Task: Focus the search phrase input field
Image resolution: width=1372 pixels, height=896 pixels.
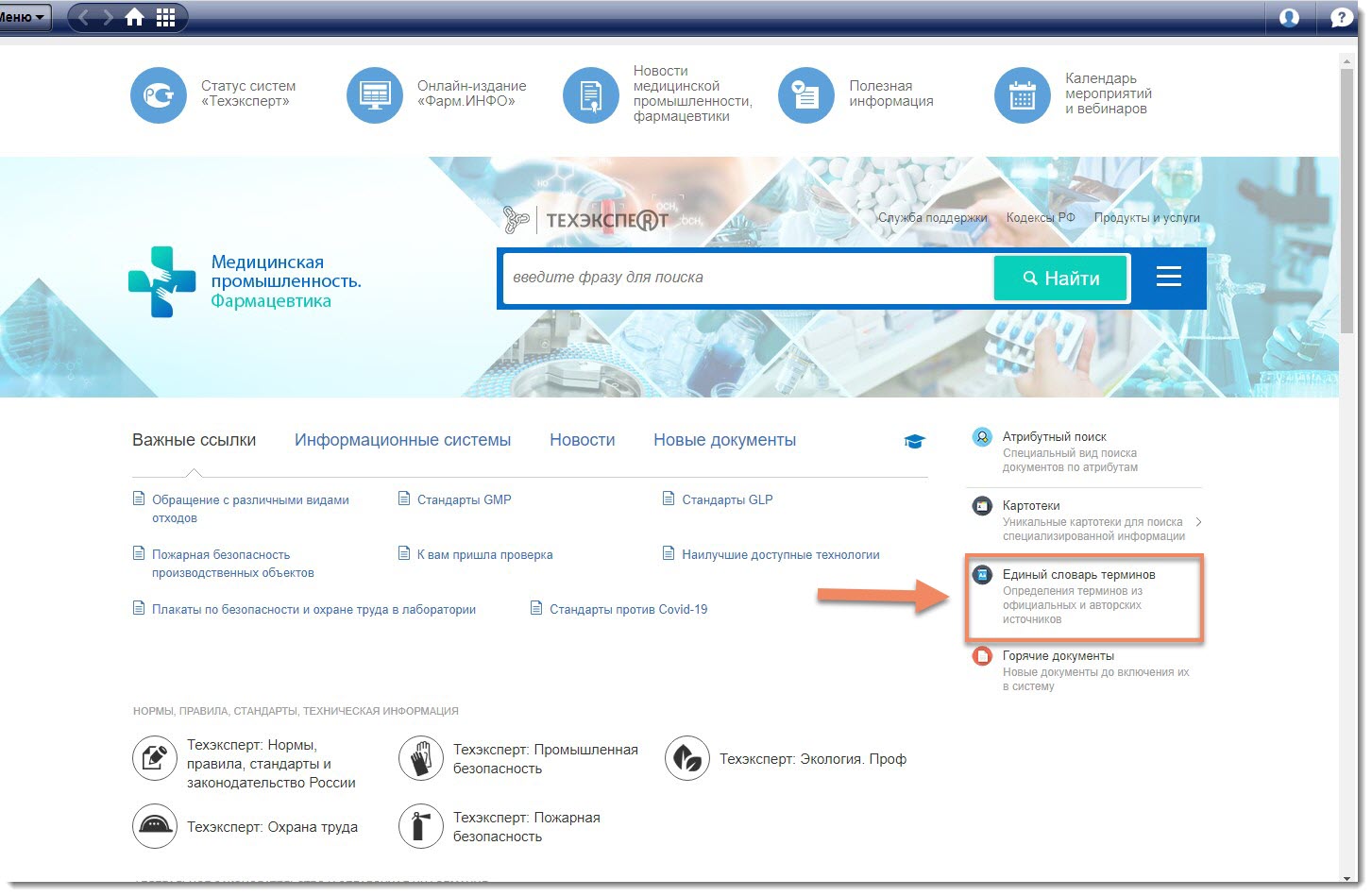Action: tap(748, 278)
